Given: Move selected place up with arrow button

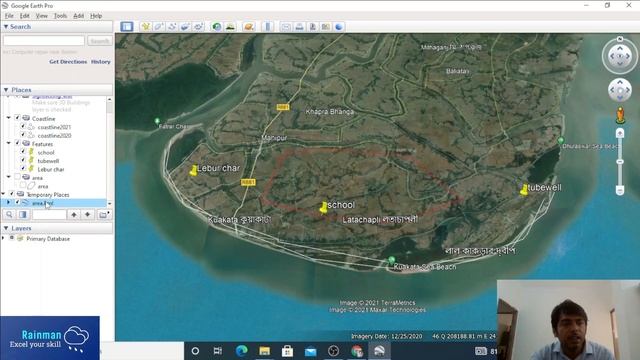Looking at the screenshot, I should click(74, 214).
